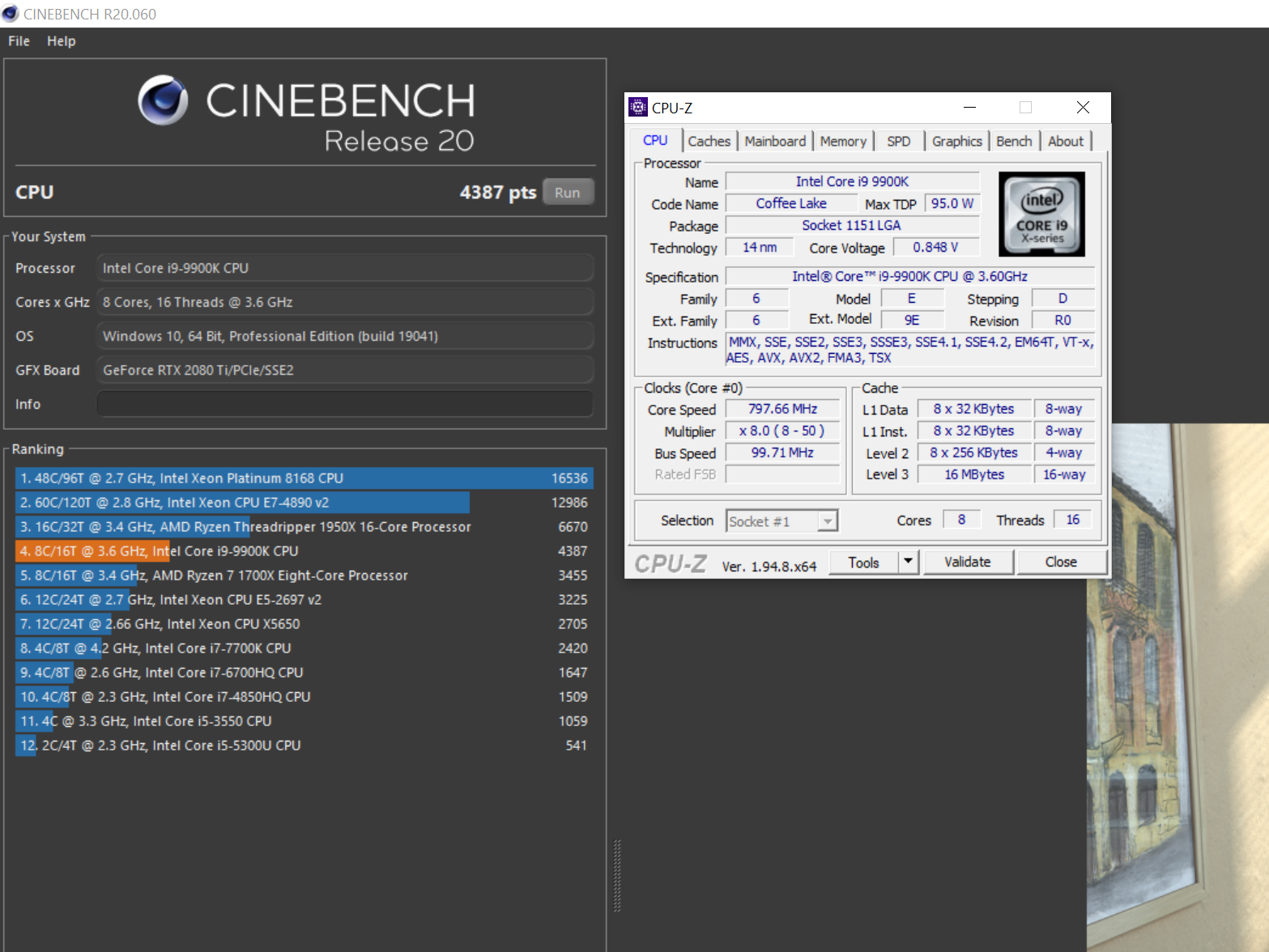The height and width of the screenshot is (952, 1269).
Task: Click the Specification field in CPU-Z
Action: click(910, 277)
